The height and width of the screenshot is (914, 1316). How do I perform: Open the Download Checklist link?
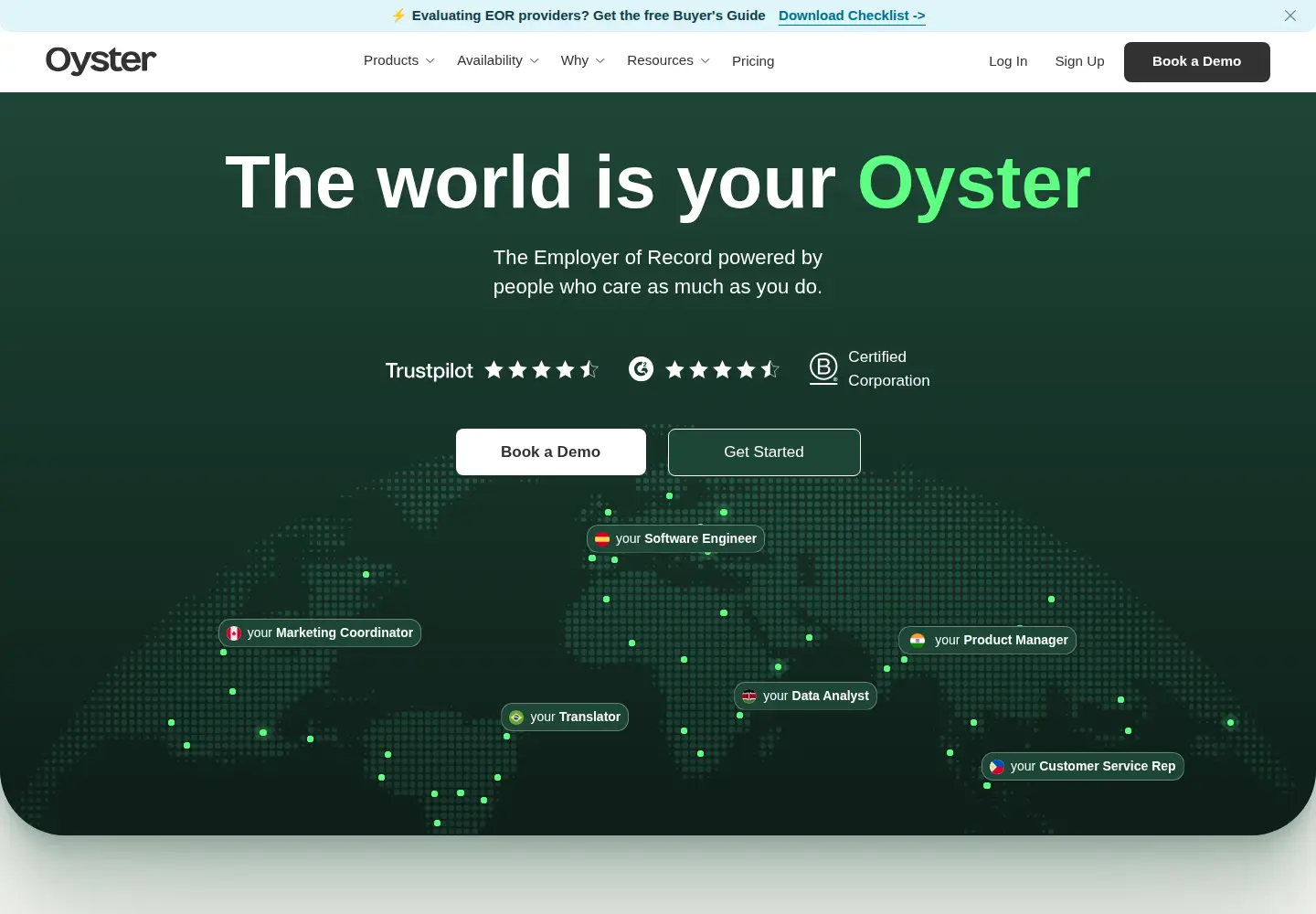pos(852,16)
